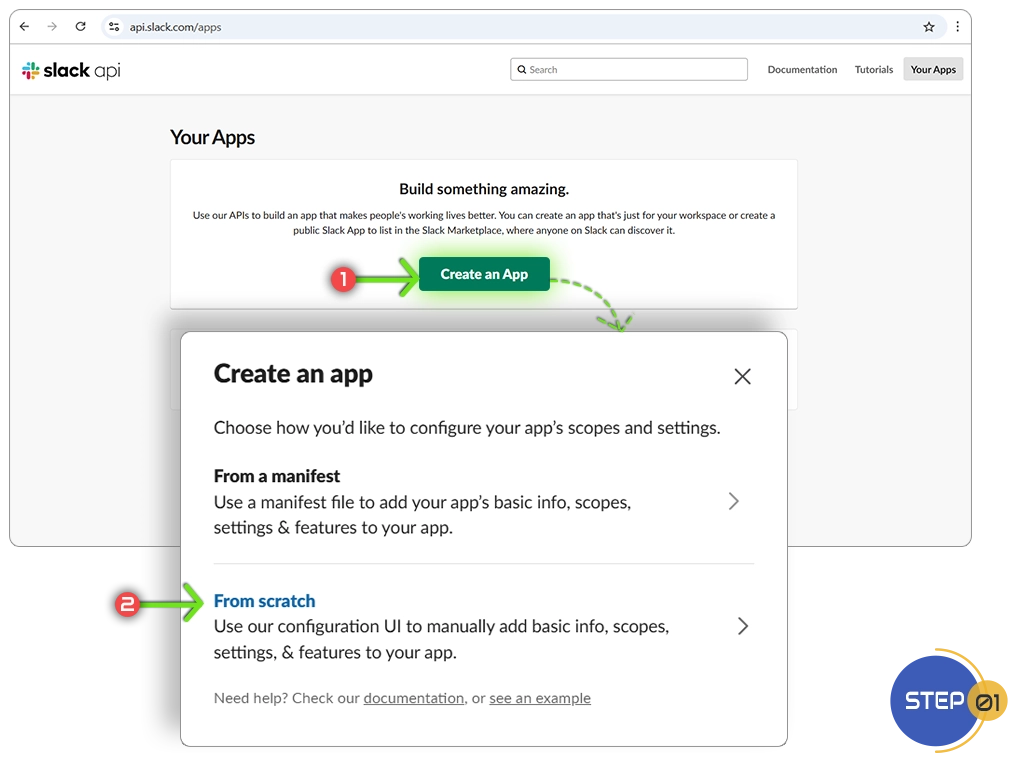Click the magnifier icon in Search box
The width and height of the screenshot is (1024, 768).
click(x=521, y=70)
